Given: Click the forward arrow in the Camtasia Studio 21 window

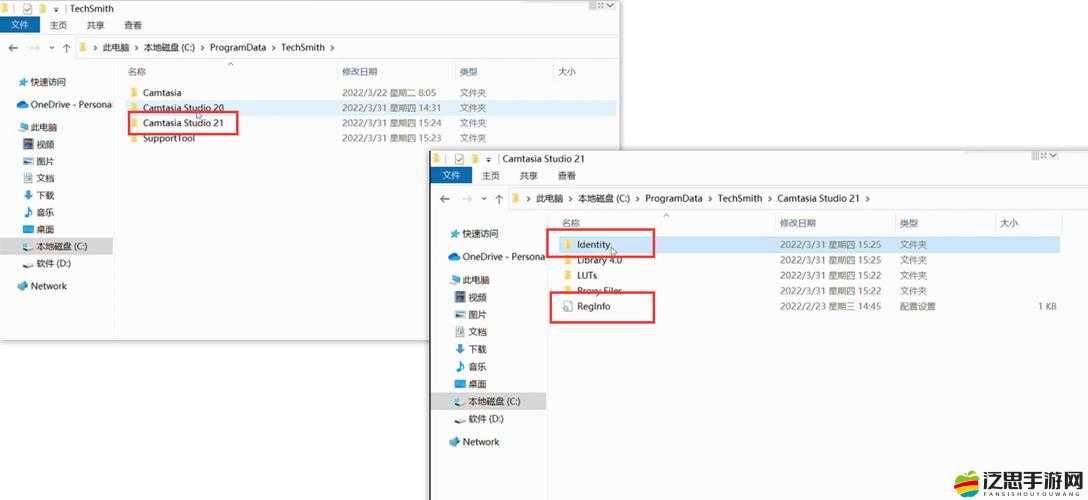Looking at the screenshot, I should point(466,198).
